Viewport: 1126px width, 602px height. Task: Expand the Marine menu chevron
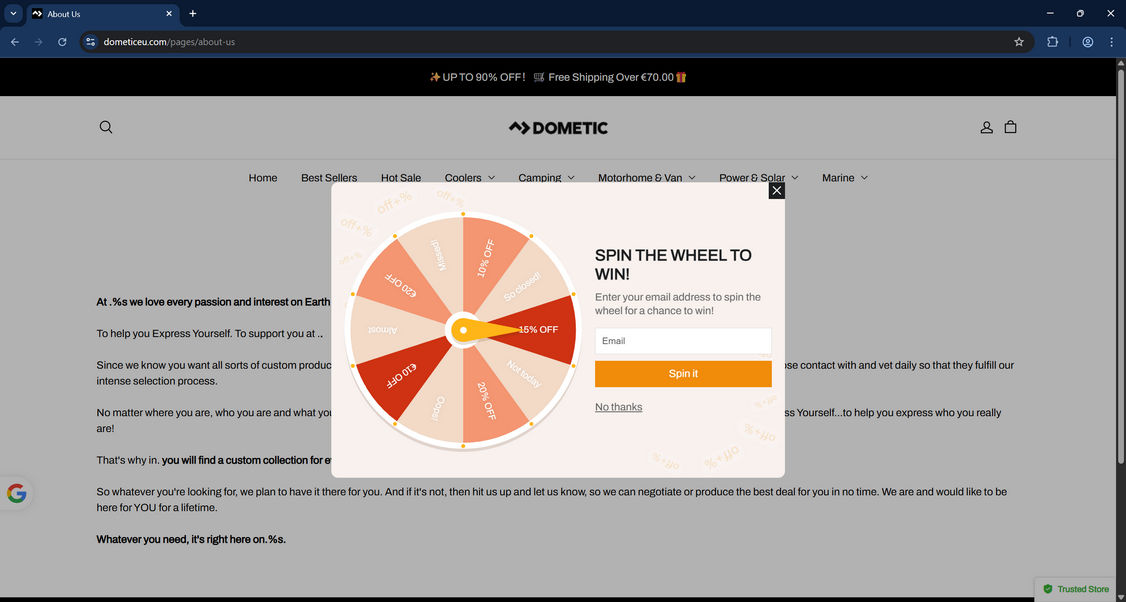(863, 178)
